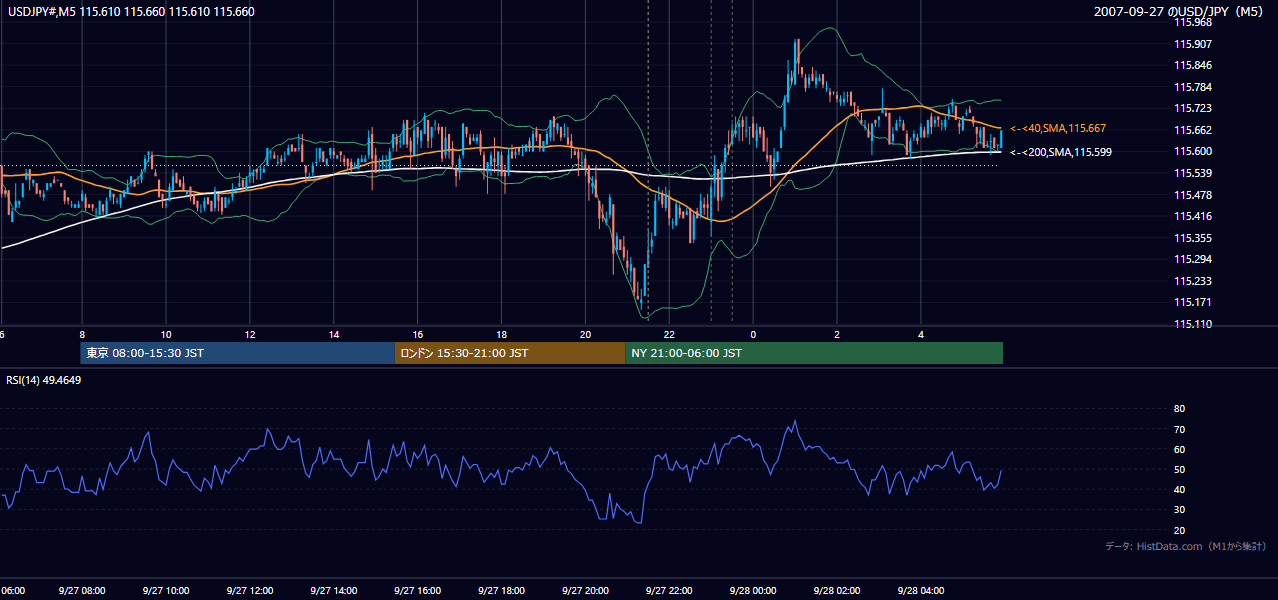Click hour 14 on the price chart time axis
This screenshot has width=1278, height=600.
pos(334,334)
